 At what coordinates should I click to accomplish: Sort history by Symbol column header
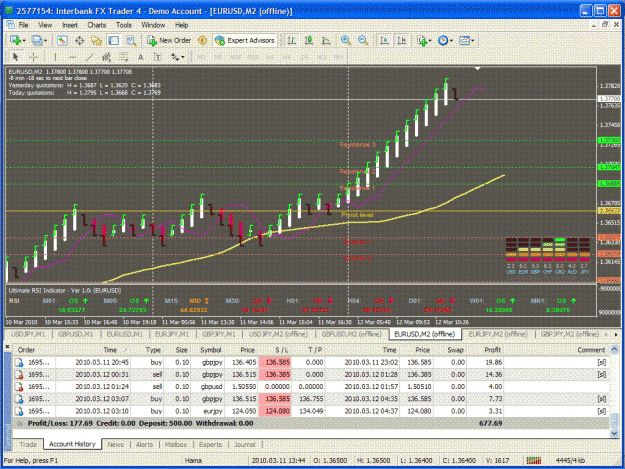[210, 350]
